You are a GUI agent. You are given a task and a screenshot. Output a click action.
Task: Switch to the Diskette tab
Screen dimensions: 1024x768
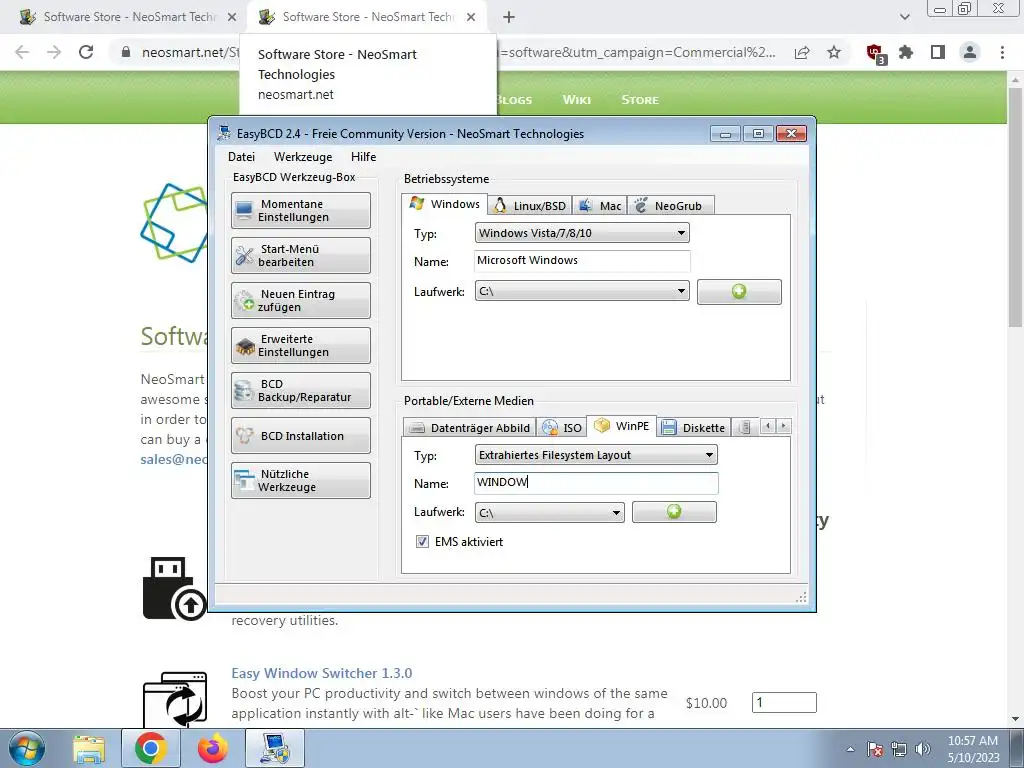(694, 428)
